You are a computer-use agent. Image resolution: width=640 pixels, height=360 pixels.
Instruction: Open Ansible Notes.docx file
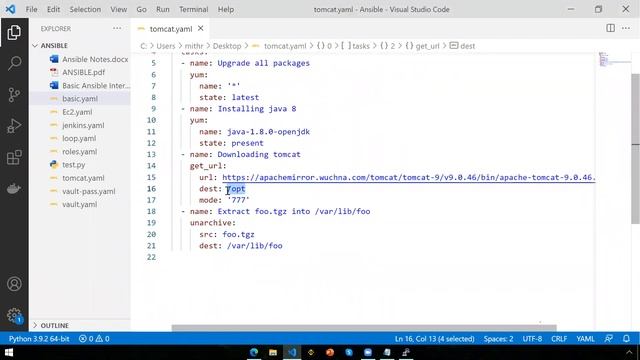pyautogui.click(x=95, y=59)
